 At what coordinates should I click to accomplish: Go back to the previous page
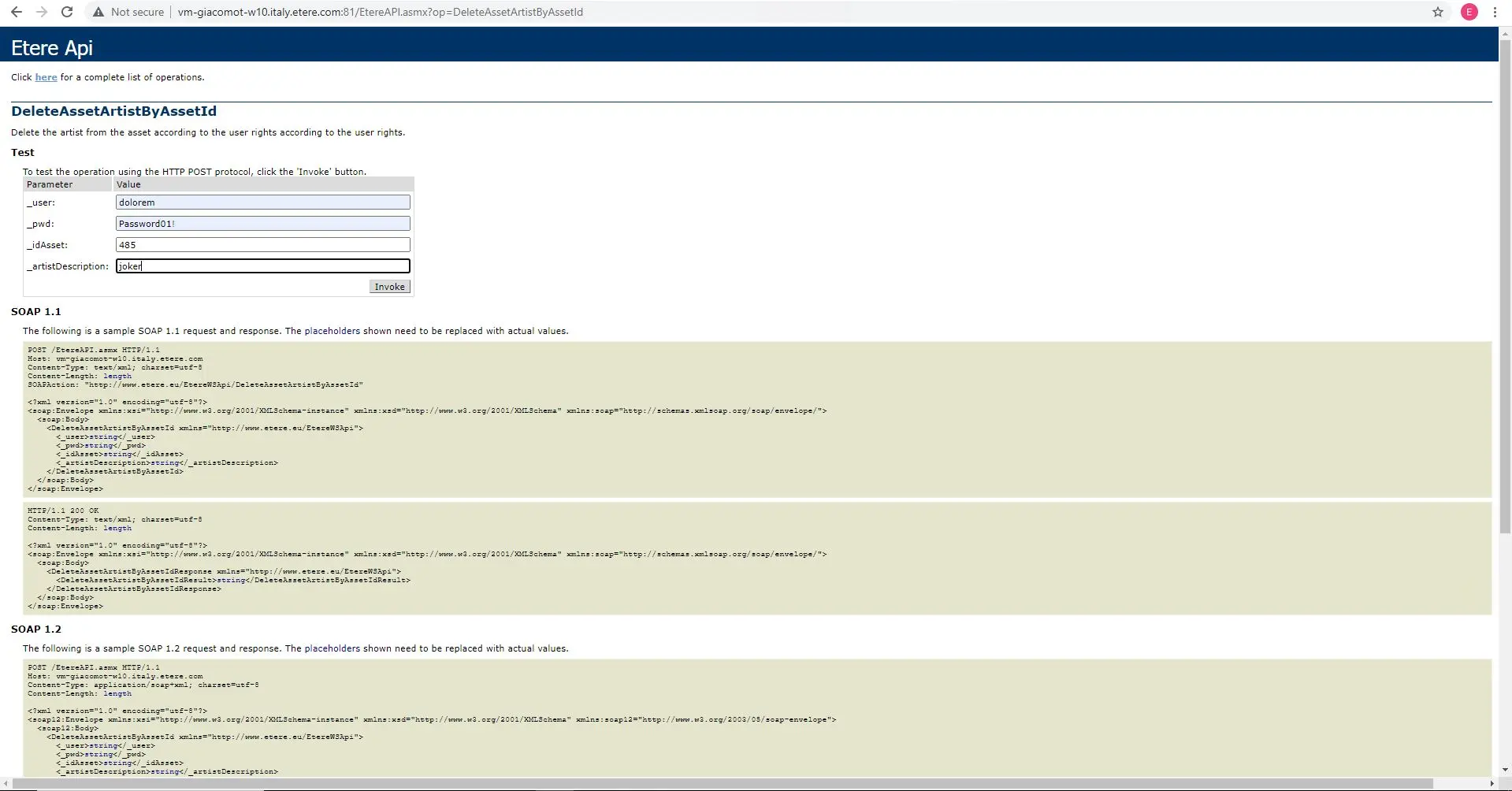click(x=16, y=12)
